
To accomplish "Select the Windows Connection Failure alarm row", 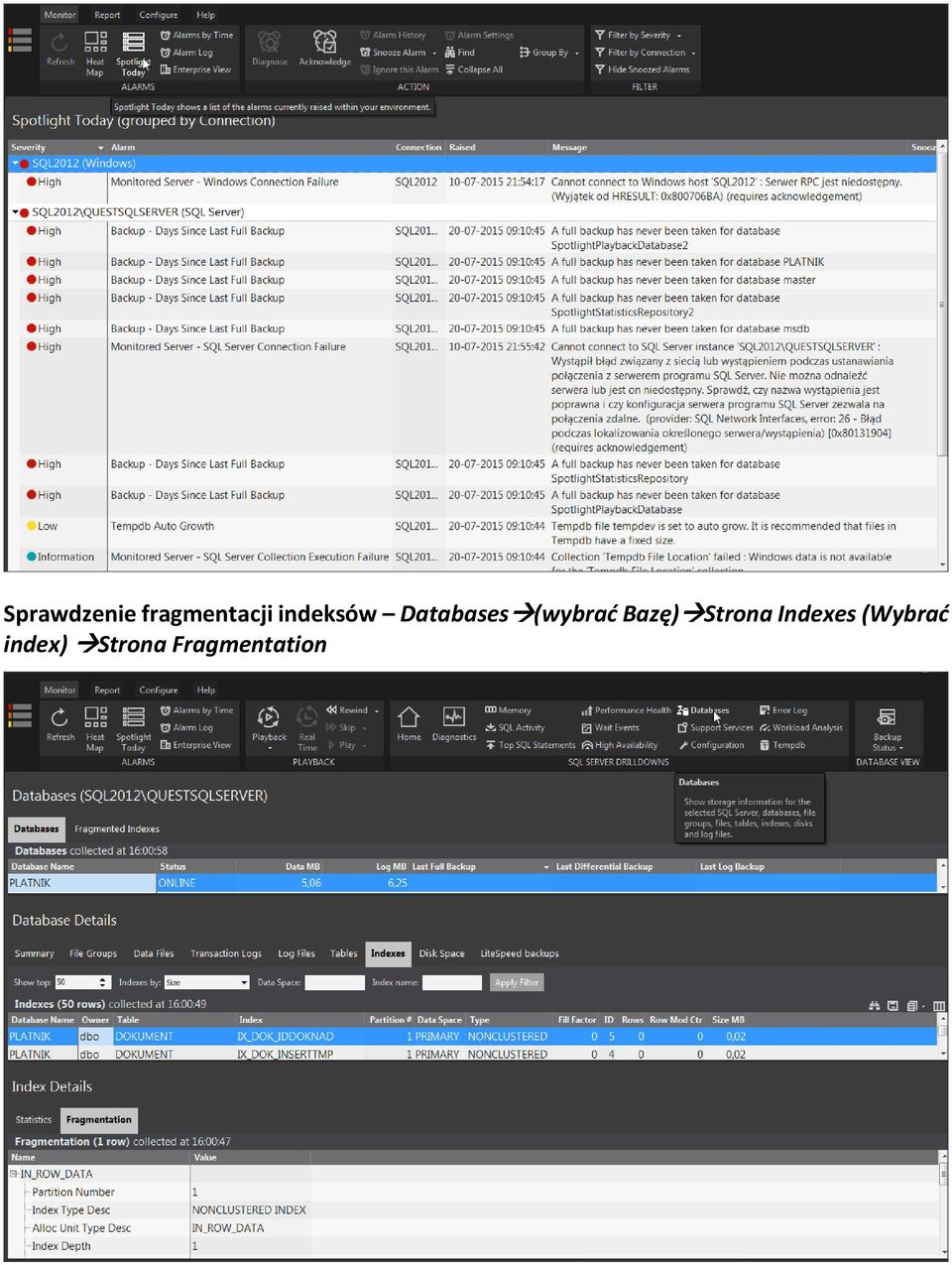I will pos(472,190).
